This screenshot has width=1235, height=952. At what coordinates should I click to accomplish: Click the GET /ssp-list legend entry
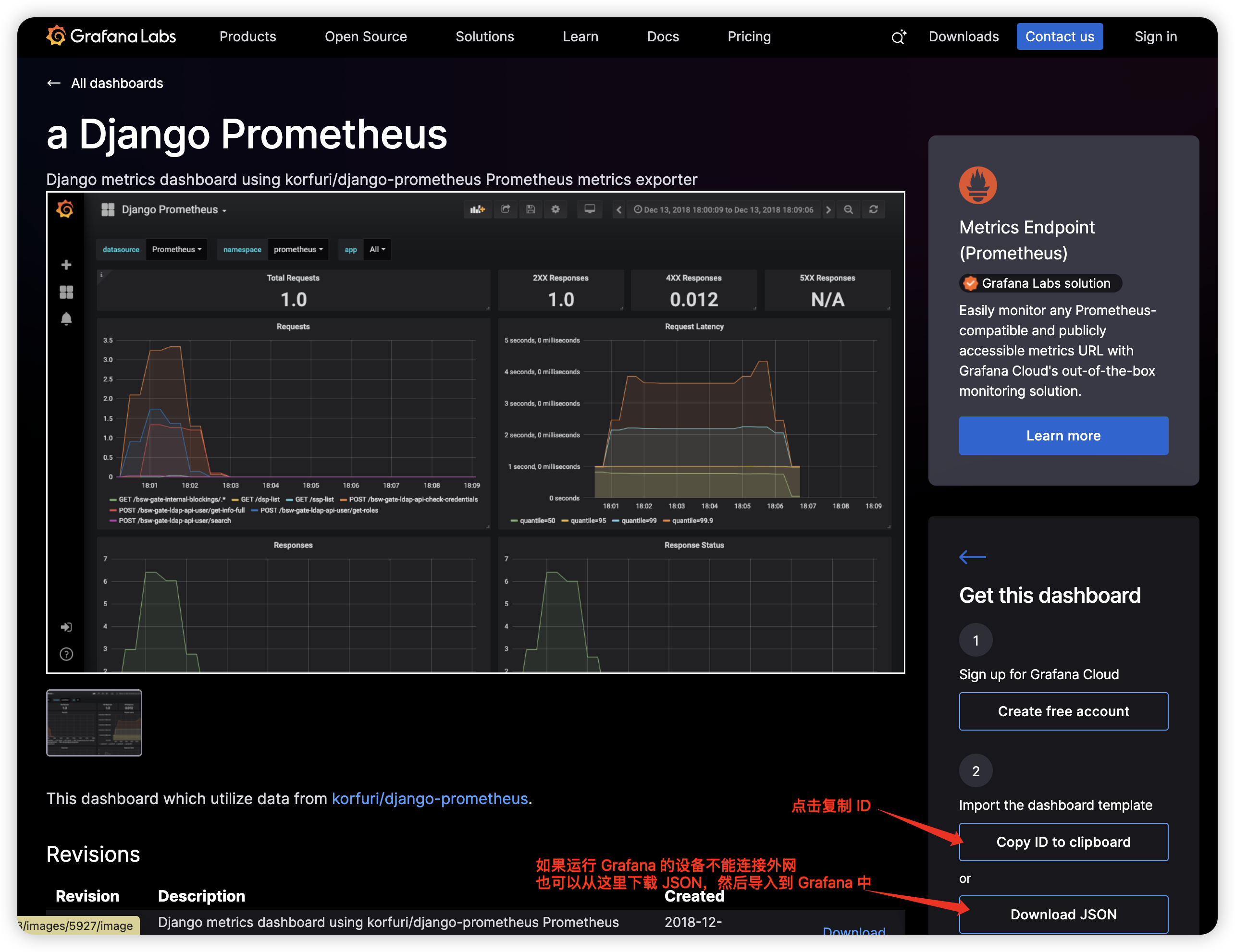point(310,499)
